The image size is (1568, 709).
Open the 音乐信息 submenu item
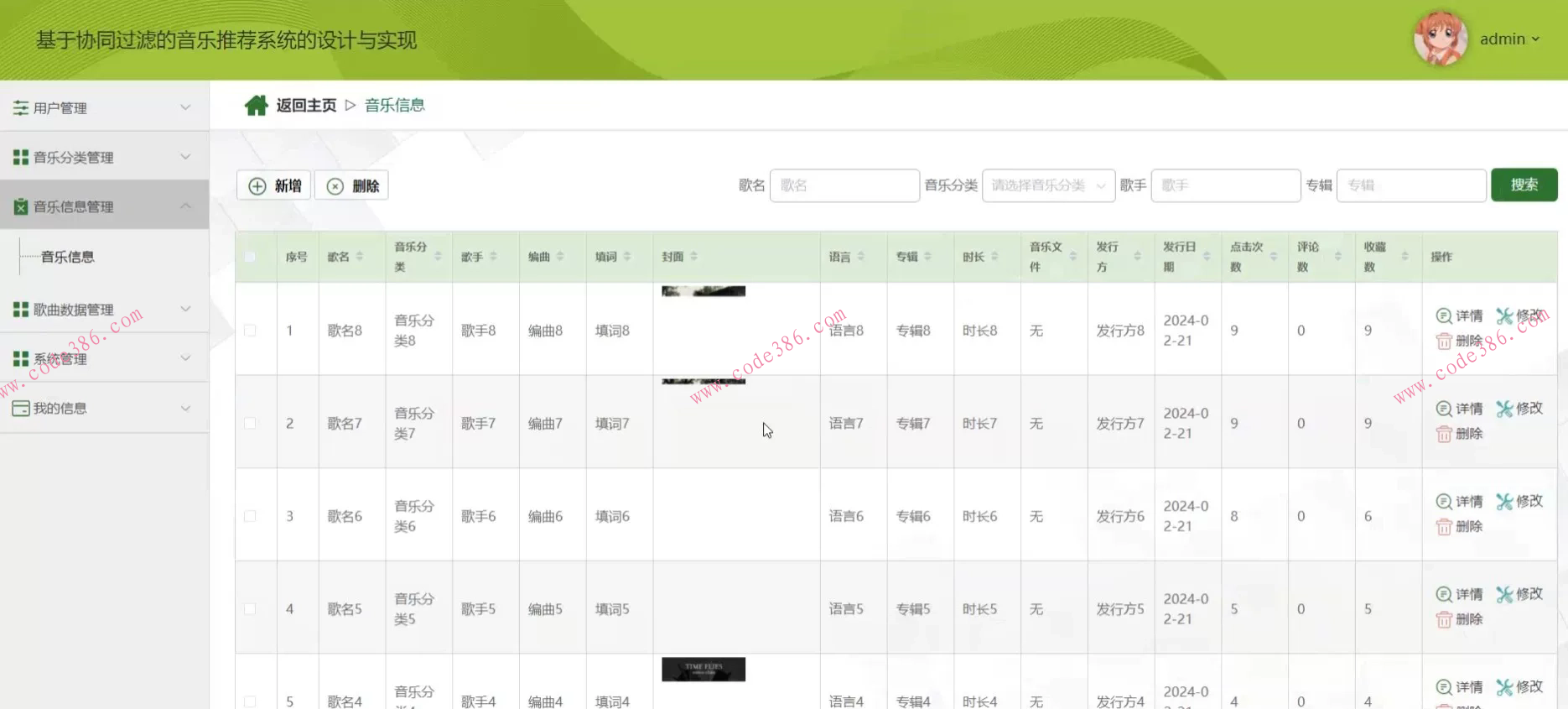point(68,257)
